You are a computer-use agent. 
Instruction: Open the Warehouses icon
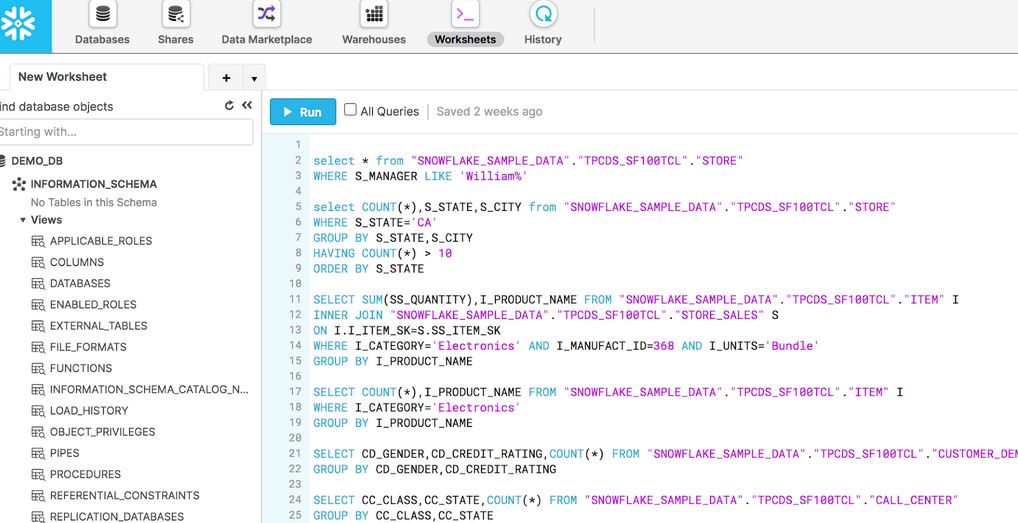[x=374, y=14]
